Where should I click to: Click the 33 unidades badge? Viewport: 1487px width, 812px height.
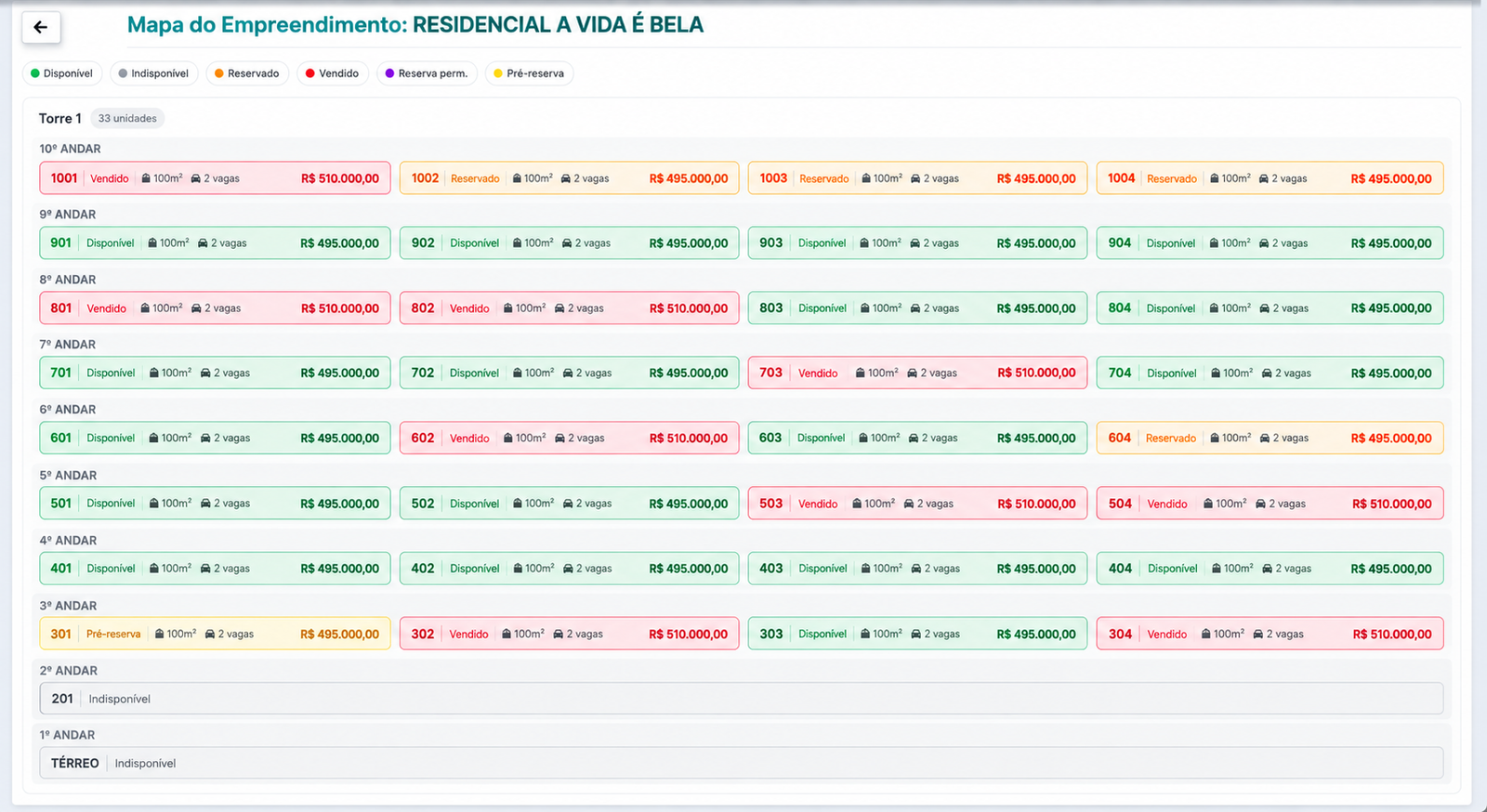click(127, 119)
